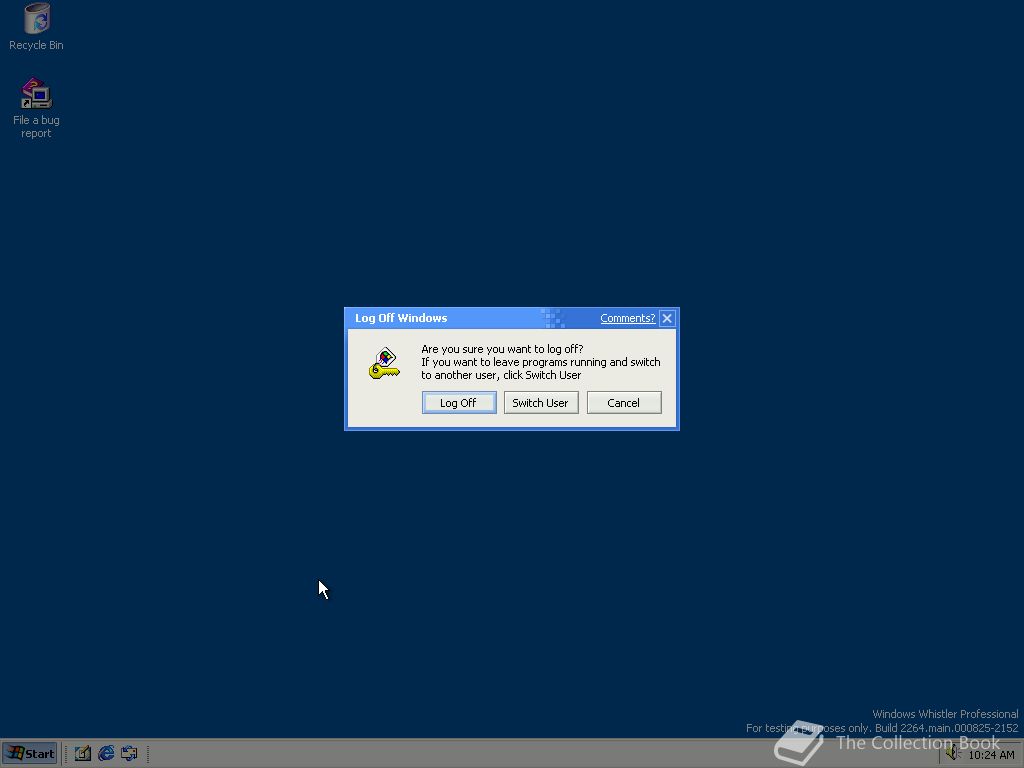Click the Show Desktop quick launch icon
The width and height of the screenshot is (1024, 768).
[x=82, y=754]
